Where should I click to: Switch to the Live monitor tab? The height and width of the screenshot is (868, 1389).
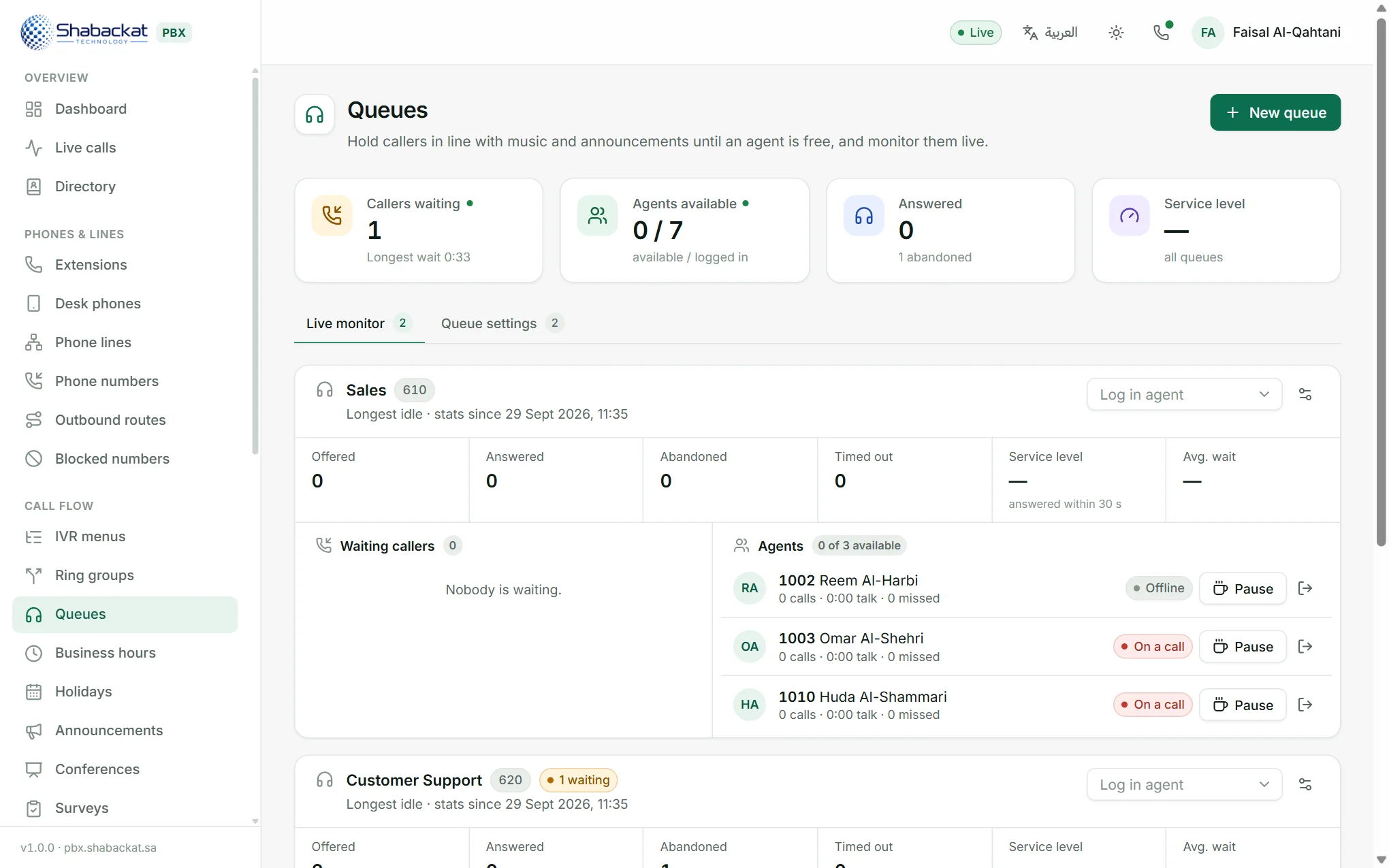[x=359, y=323]
